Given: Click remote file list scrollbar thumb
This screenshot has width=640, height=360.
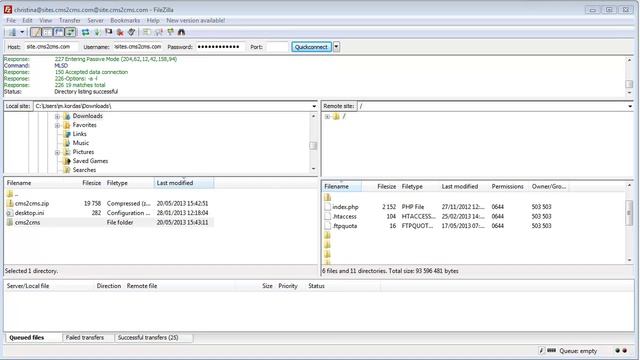Looking at the screenshot, I should coord(629,212).
